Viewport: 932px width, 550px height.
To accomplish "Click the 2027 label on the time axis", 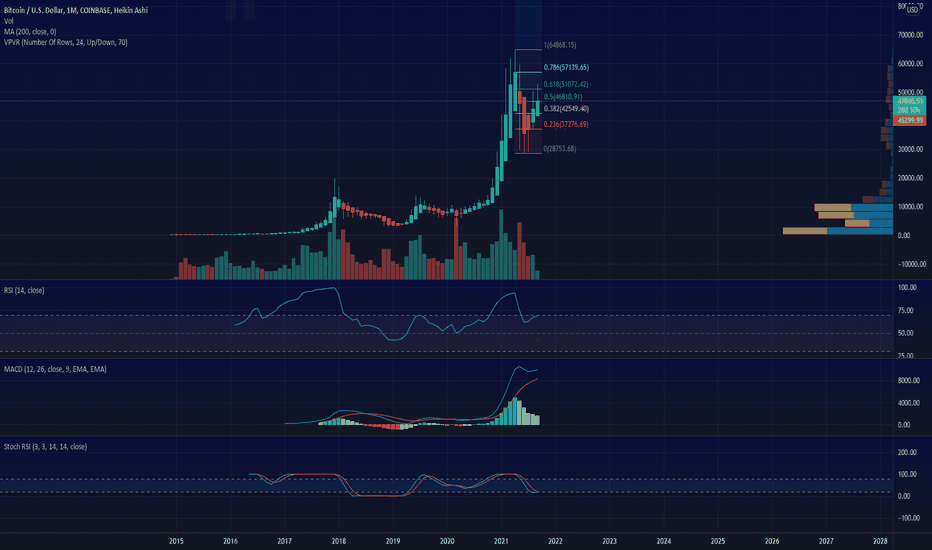I will click(x=826, y=541).
